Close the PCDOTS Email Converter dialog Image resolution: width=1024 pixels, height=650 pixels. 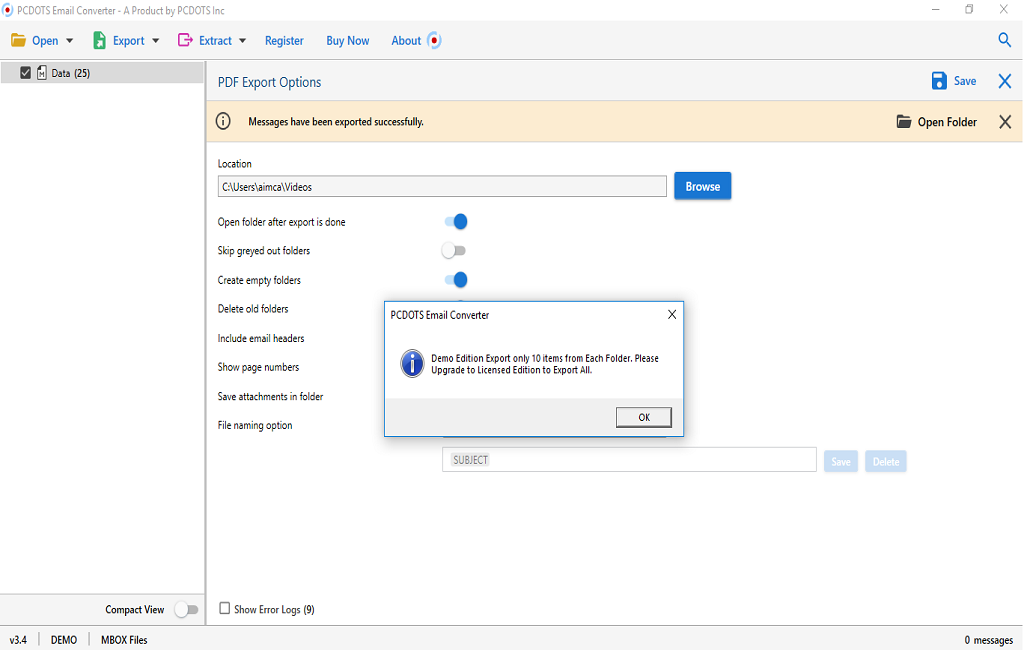(x=672, y=315)
